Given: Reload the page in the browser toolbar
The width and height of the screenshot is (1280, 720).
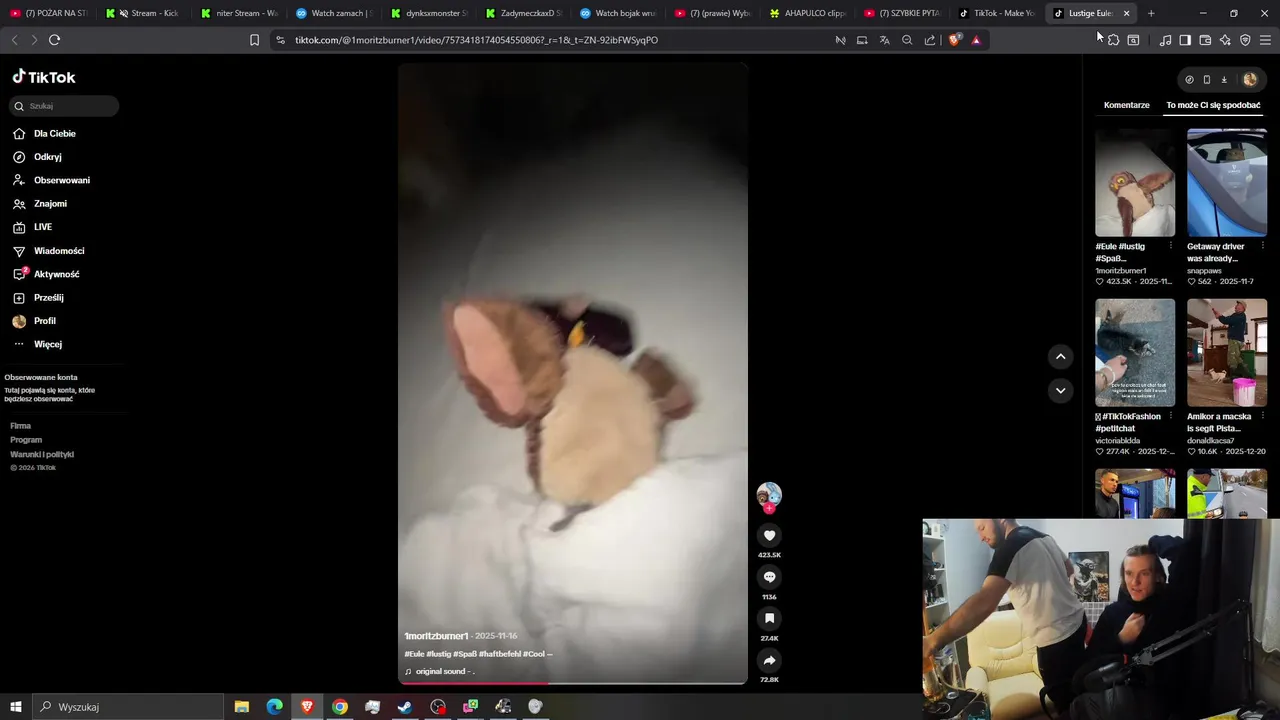Looking at the screenshot, I should [54, 40].
